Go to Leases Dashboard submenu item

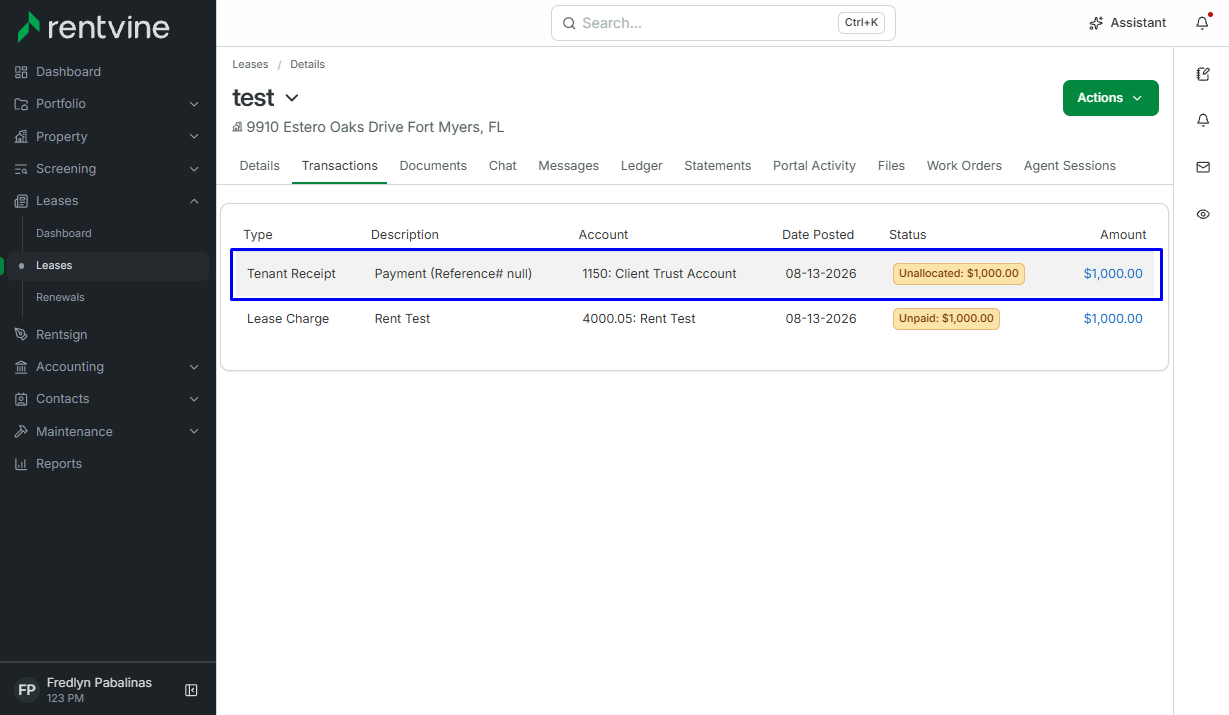[x=64, y=233]
